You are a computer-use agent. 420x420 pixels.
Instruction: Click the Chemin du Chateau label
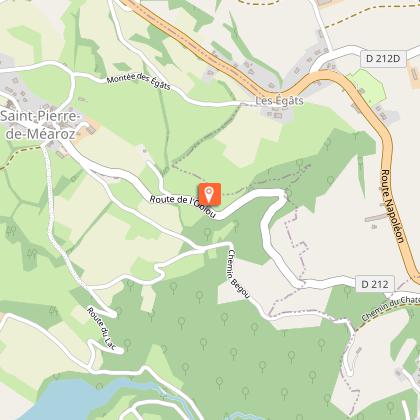pos(390,308)
